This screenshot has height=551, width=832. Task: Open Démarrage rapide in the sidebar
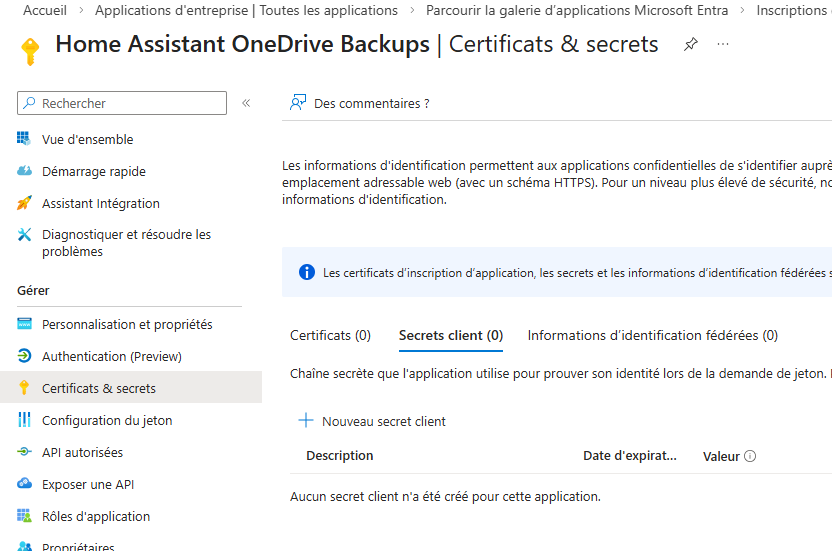93,171
